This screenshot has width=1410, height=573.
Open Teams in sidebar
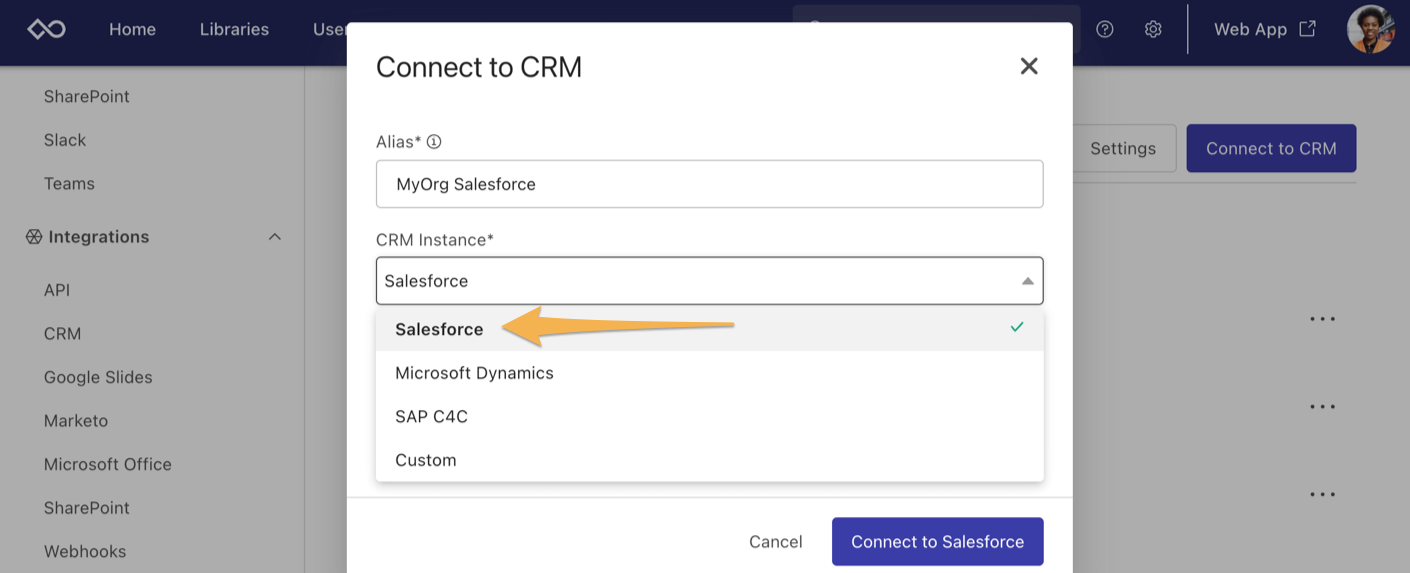[x=69, y=184]
